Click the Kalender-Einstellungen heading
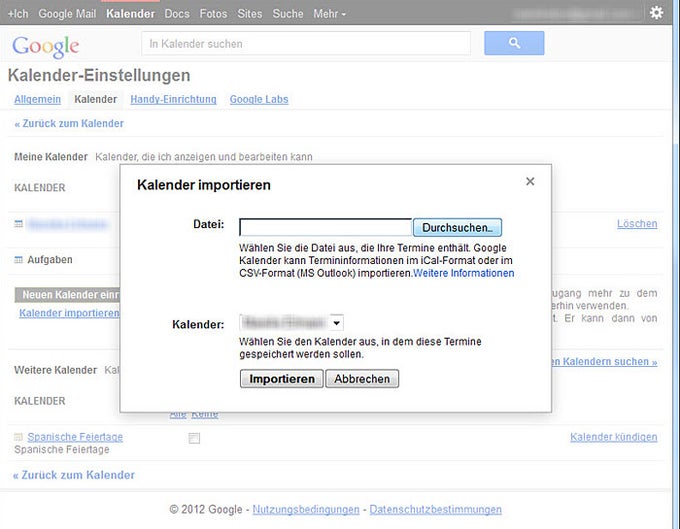Image resolution: width=680 pixels, height=529 pixels. (x=99, y=75)
